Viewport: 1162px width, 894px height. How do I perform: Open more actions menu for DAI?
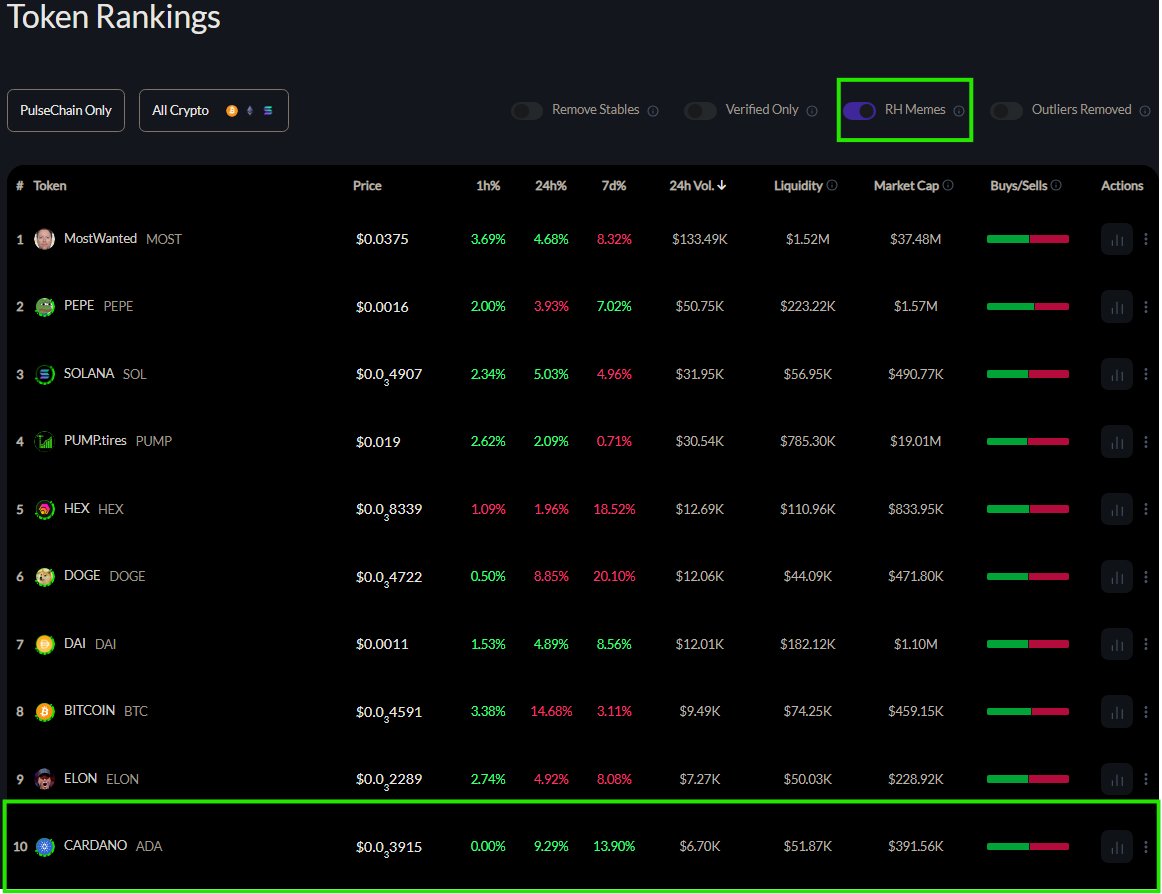(1146, 644)
